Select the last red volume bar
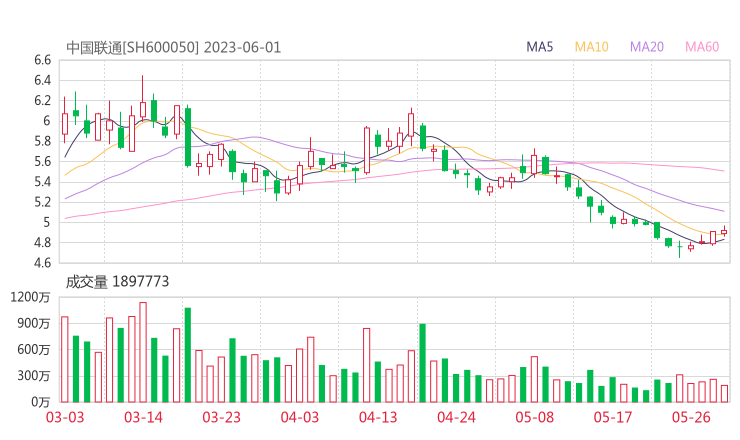740x440 pixels. (724, 394)
